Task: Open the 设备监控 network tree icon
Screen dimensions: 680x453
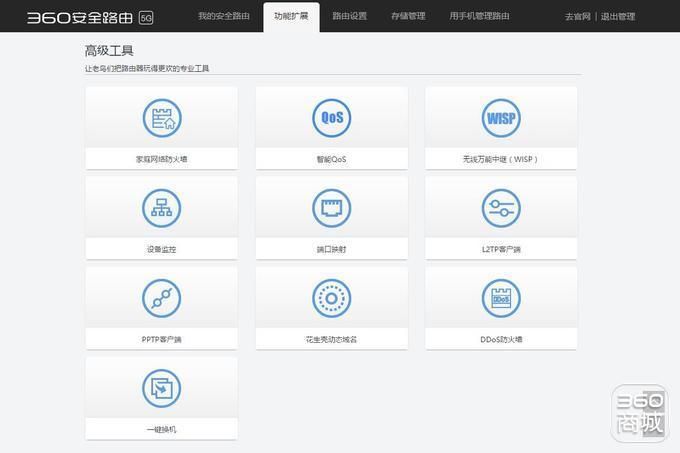Action: [162, 208]
